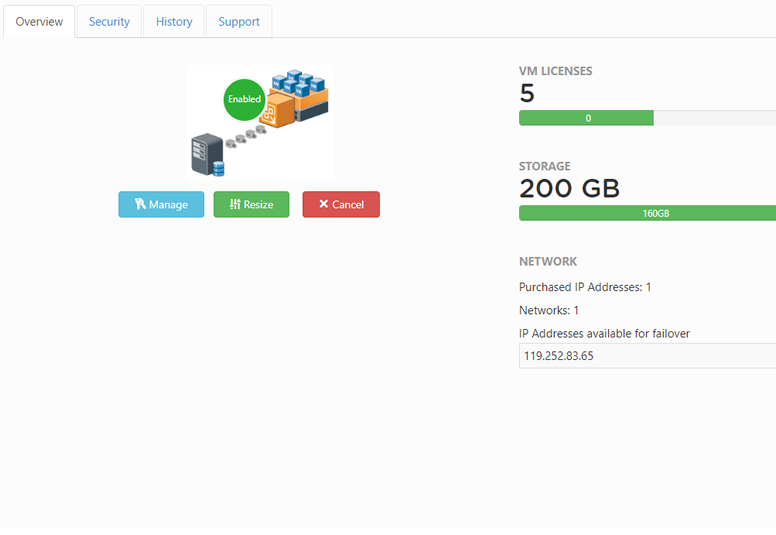Click the failover IP address field
The image size is (776, 535).
tap(647, 356)
